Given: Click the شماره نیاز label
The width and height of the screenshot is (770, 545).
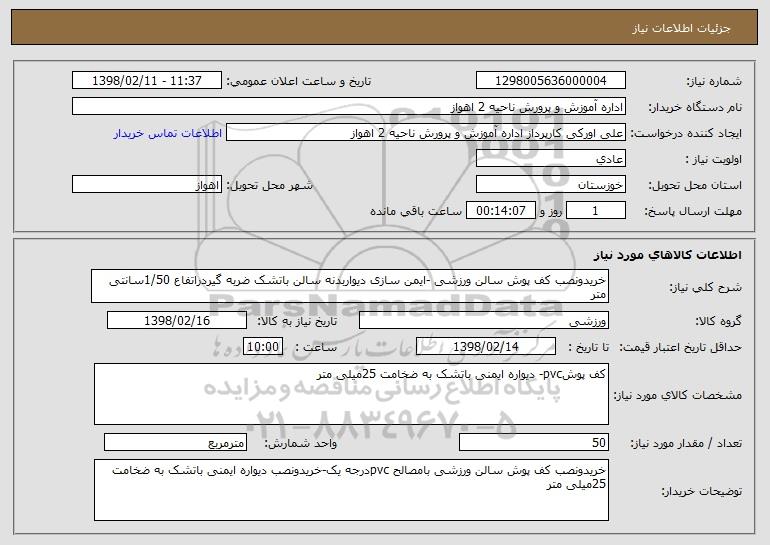Looking at the screenshot, I should [x=714, y=81].
